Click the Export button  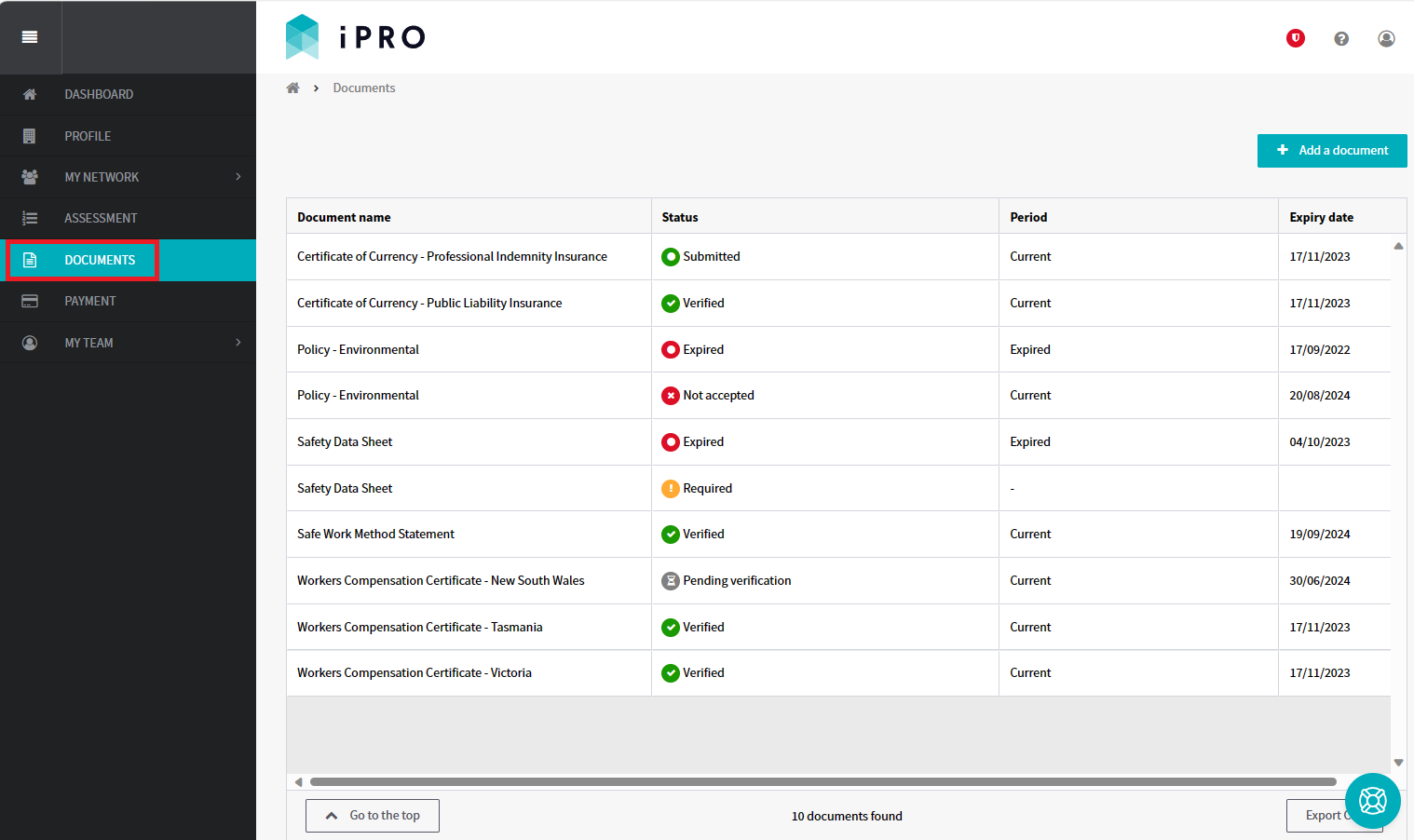(1335, 816)
